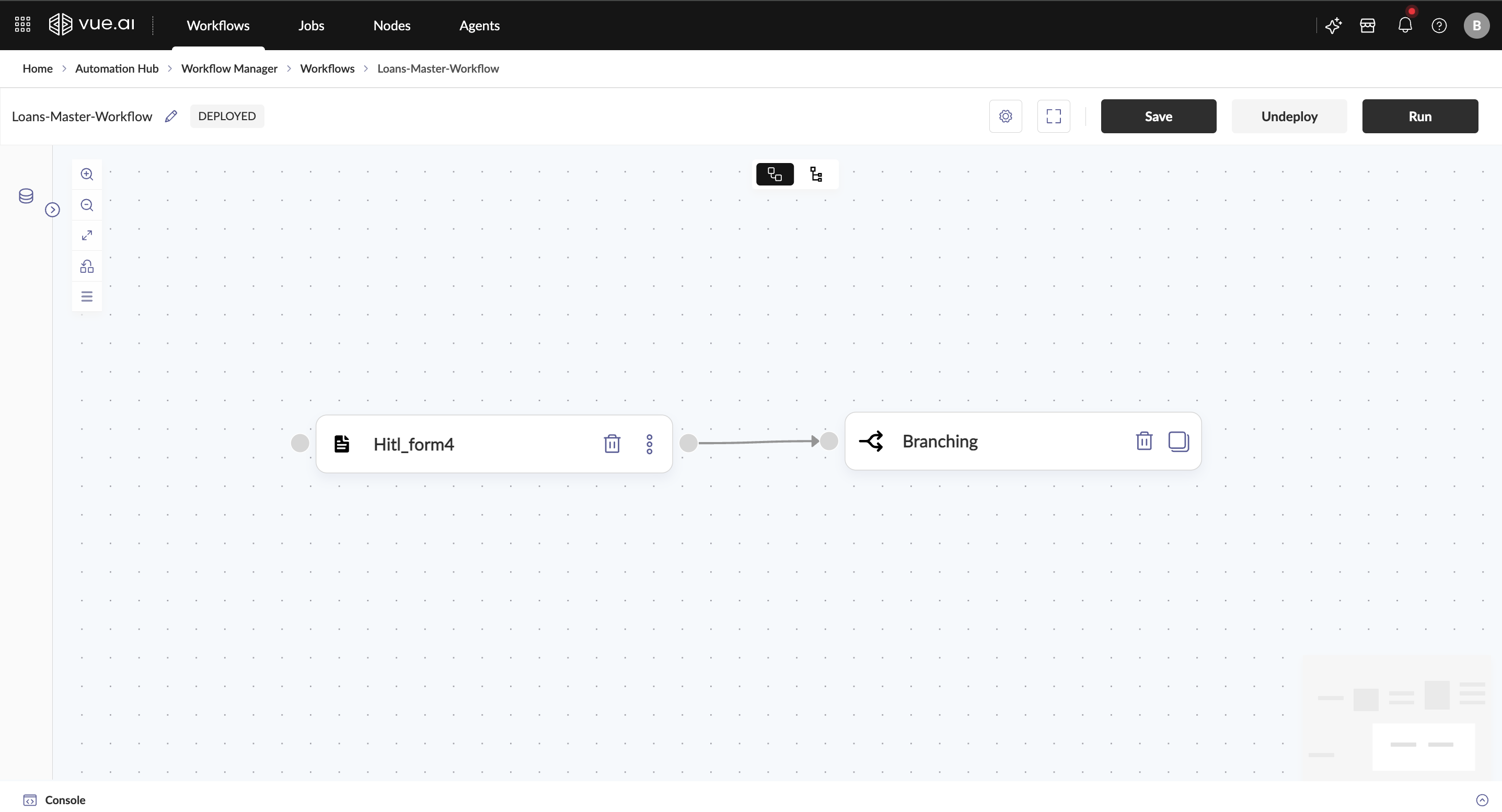
Task: Click the database icon in left sidebar
Action: coord(26,196)
